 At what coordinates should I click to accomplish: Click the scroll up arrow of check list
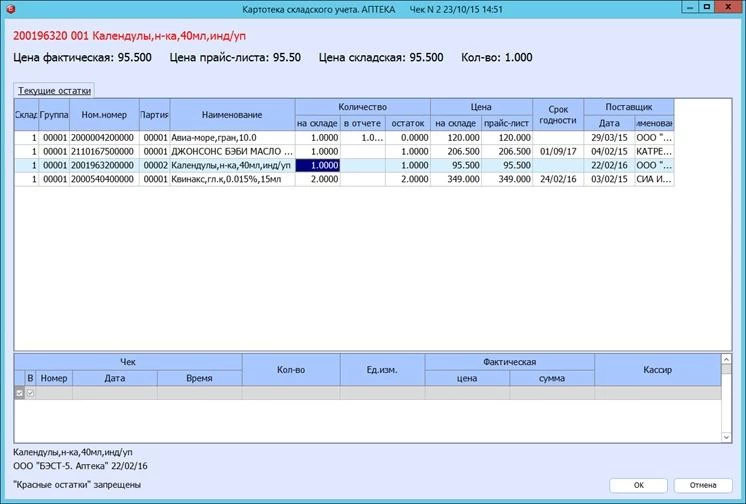tap(726, 359)
